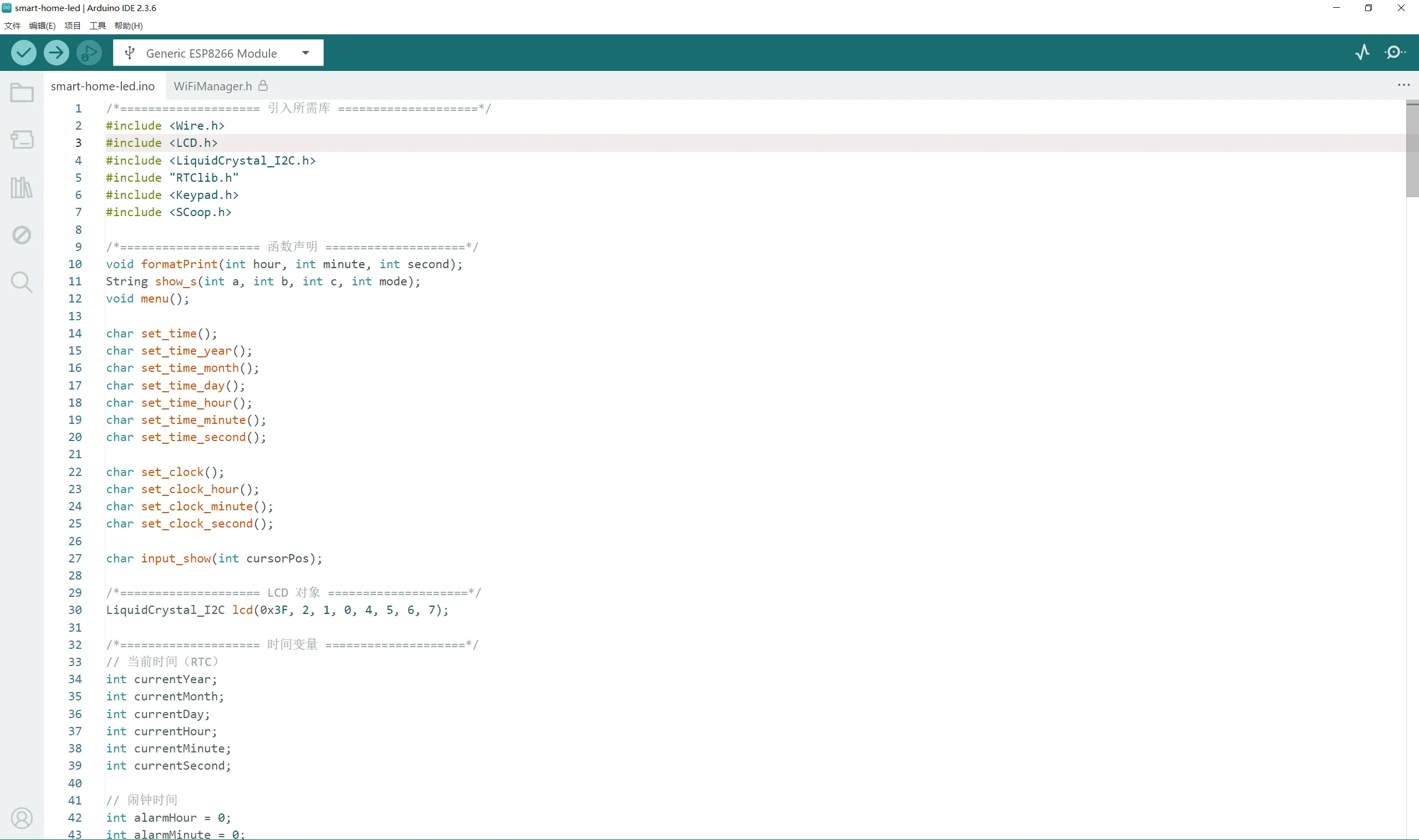Click the Verify checkmark button
Viewport: 1419px width, 840px height.
click(x=23, y=53)
